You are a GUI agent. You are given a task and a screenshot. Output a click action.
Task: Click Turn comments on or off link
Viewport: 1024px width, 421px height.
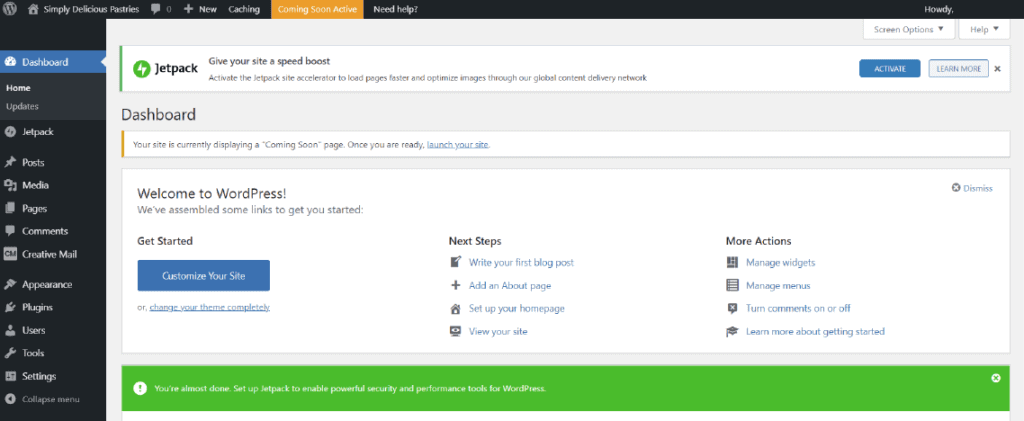(798, 308)
